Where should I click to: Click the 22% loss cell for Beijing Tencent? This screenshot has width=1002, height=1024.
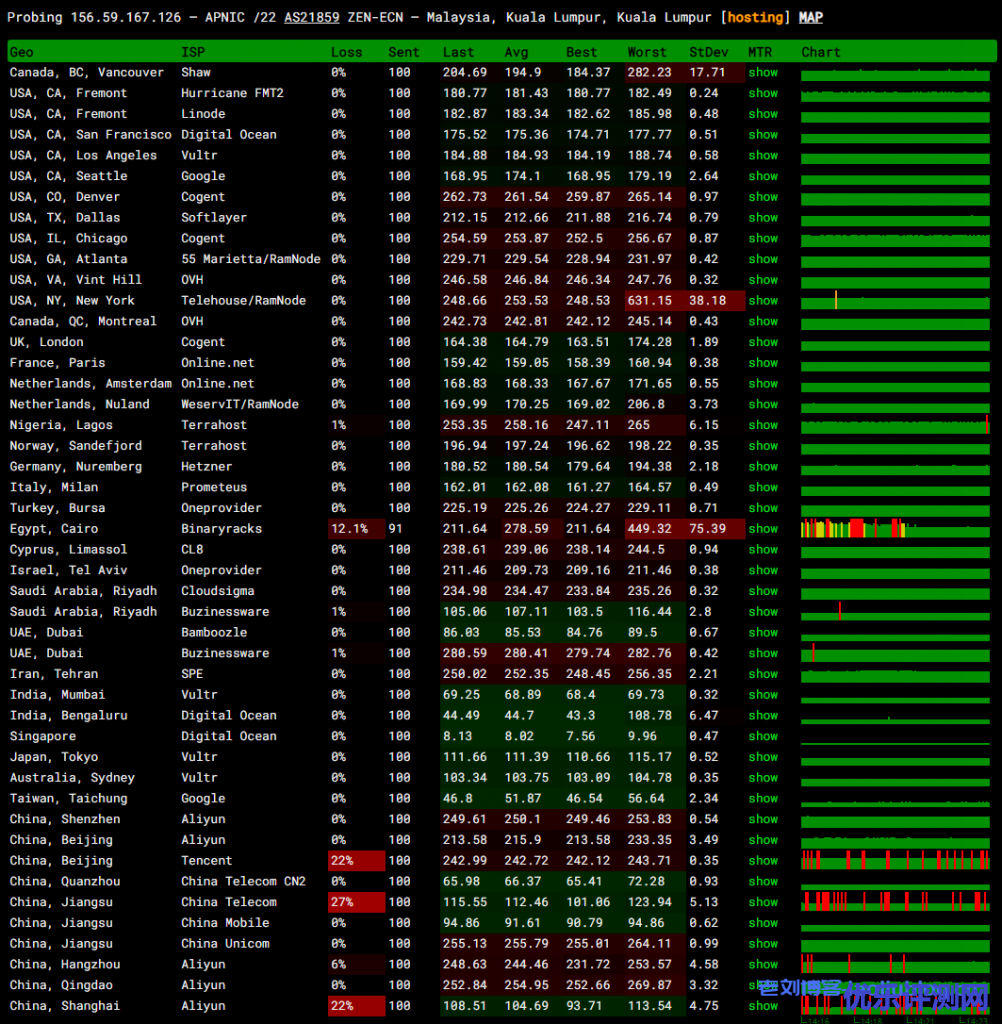[356, 861]
